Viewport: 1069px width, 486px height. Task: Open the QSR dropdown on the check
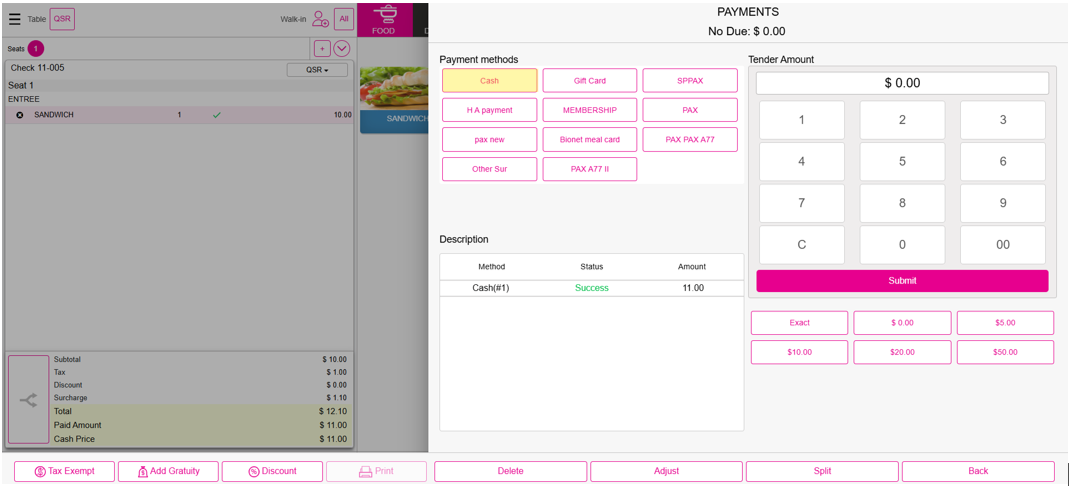[x=317, y=70]
